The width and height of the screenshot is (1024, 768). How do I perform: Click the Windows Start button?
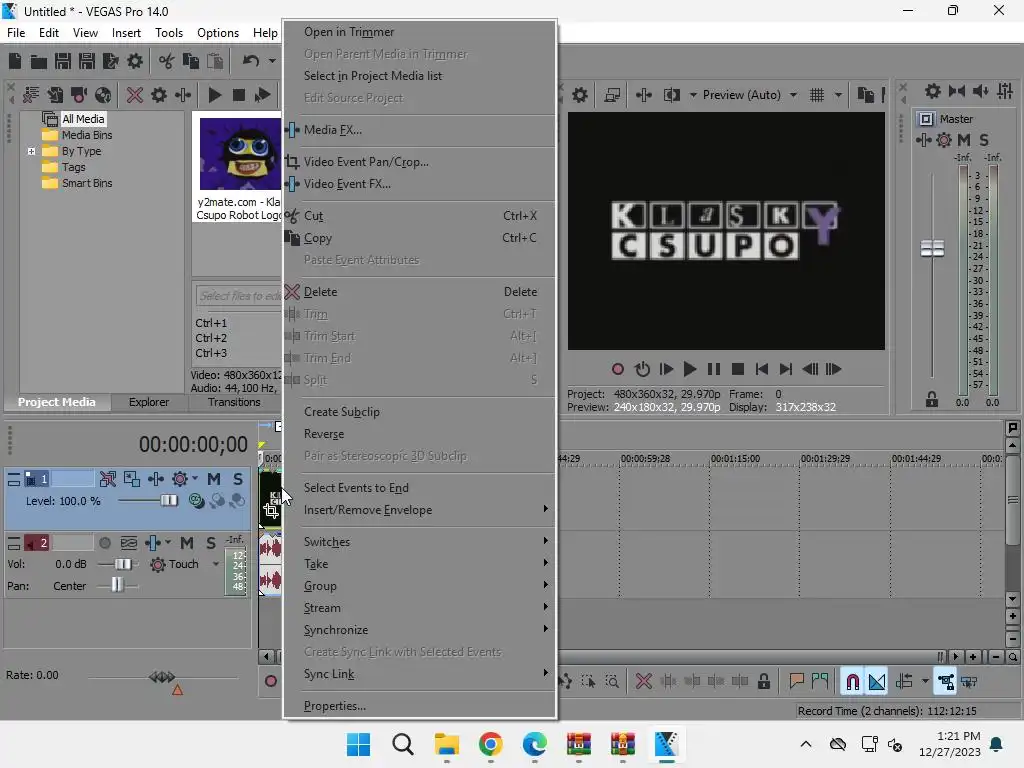pos(358,744)
